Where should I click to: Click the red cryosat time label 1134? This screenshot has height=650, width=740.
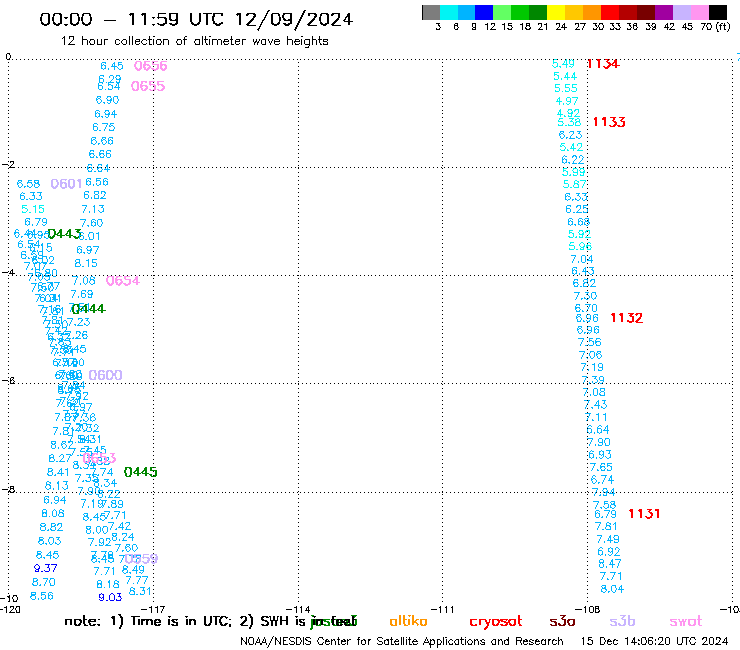pyautogui.click(x=603, y=64)
